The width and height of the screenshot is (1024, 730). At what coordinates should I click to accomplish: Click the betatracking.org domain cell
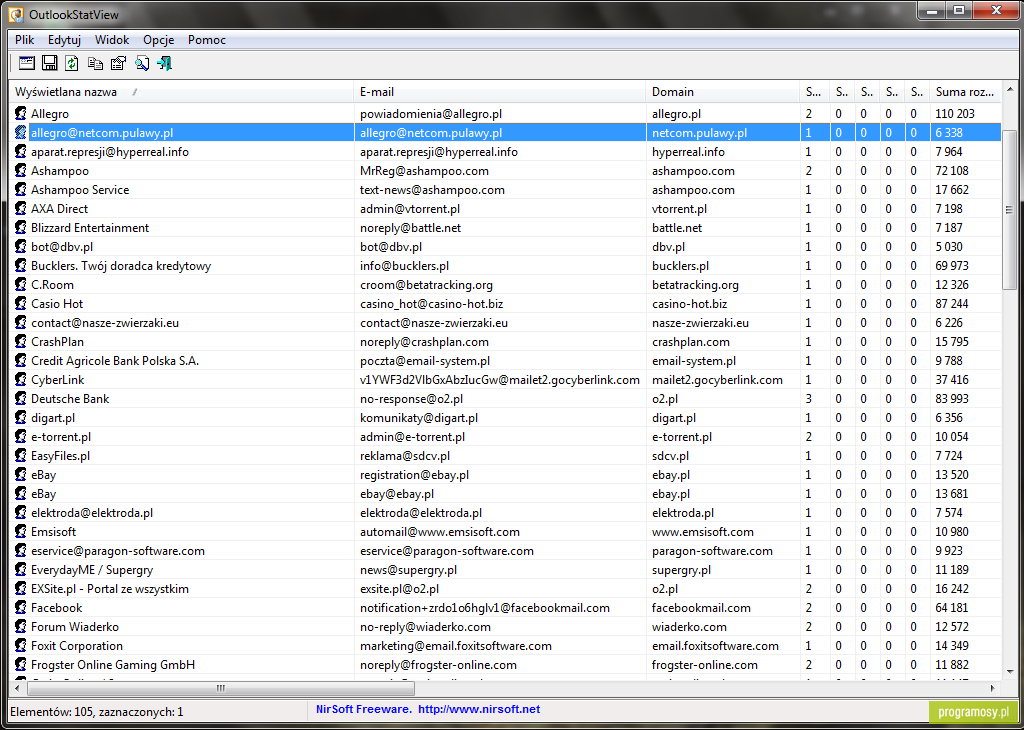[x=695, y=285]
